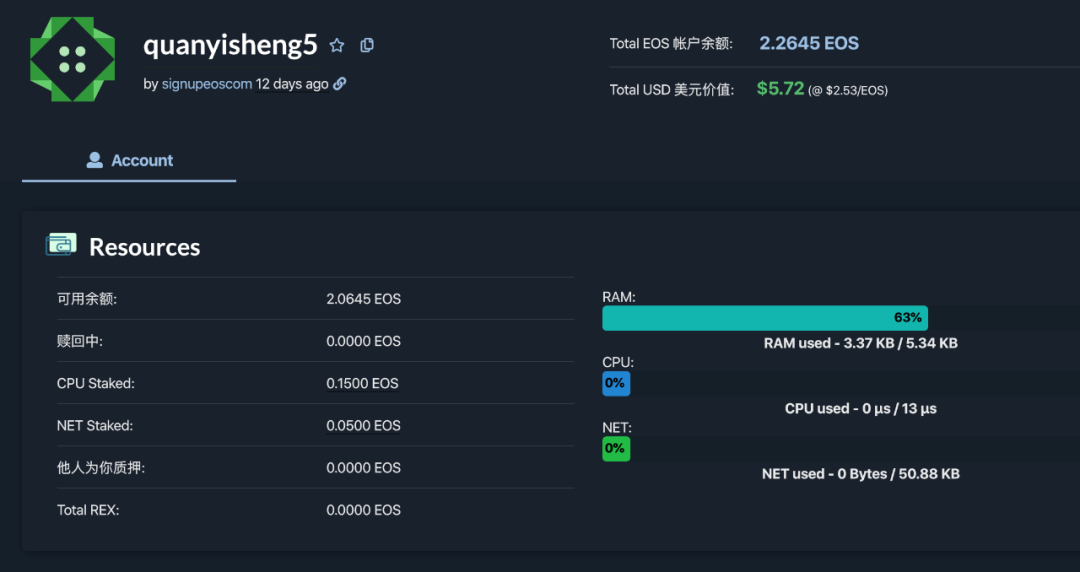Open the Account tab
This screenshot has width=1080, height=572.
pos(129,160)
